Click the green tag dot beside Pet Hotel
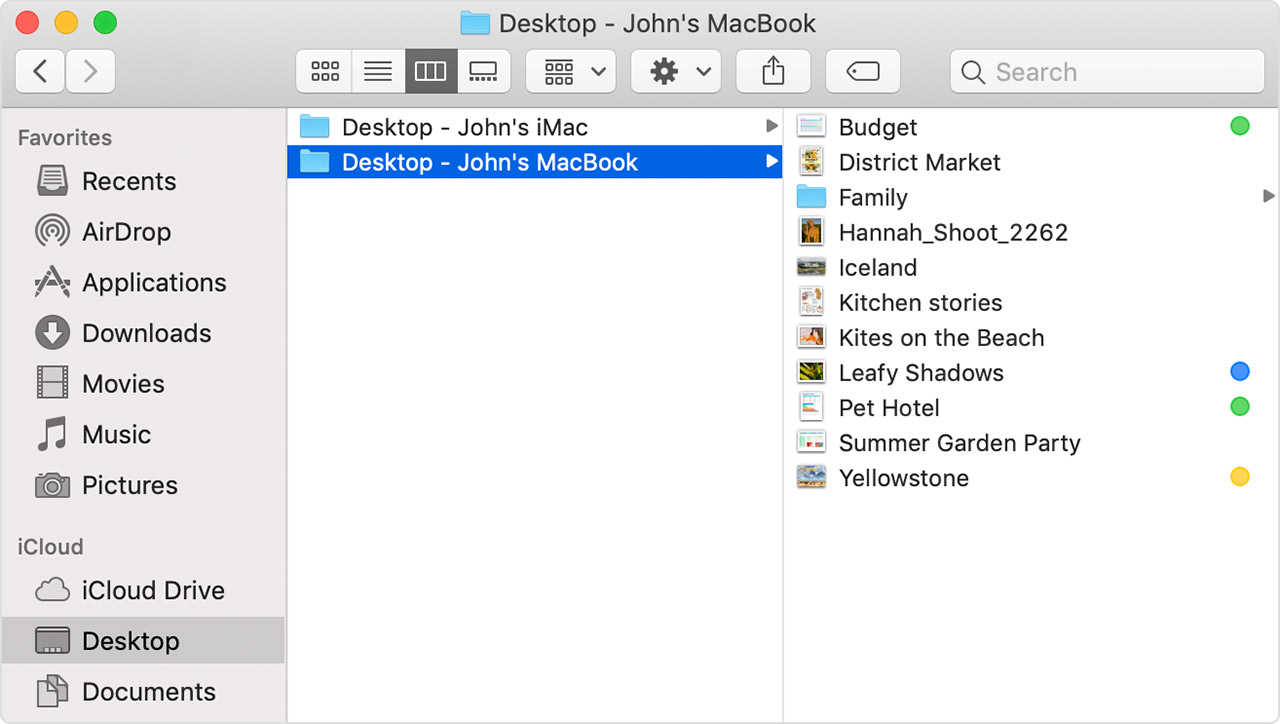The height and width of the screenshot is (724, 1280). coord(1240,406)
